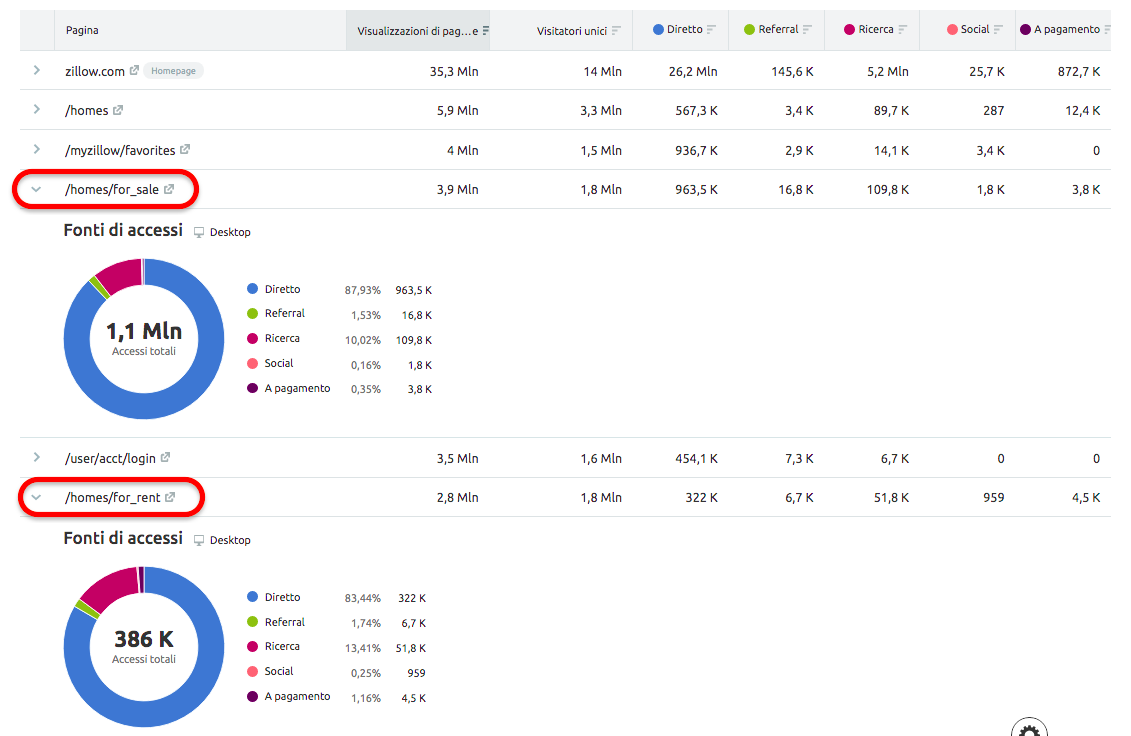This screenshot has width=1131, height=736.
Task: Click the Referral column header
Action: (778, 30)
